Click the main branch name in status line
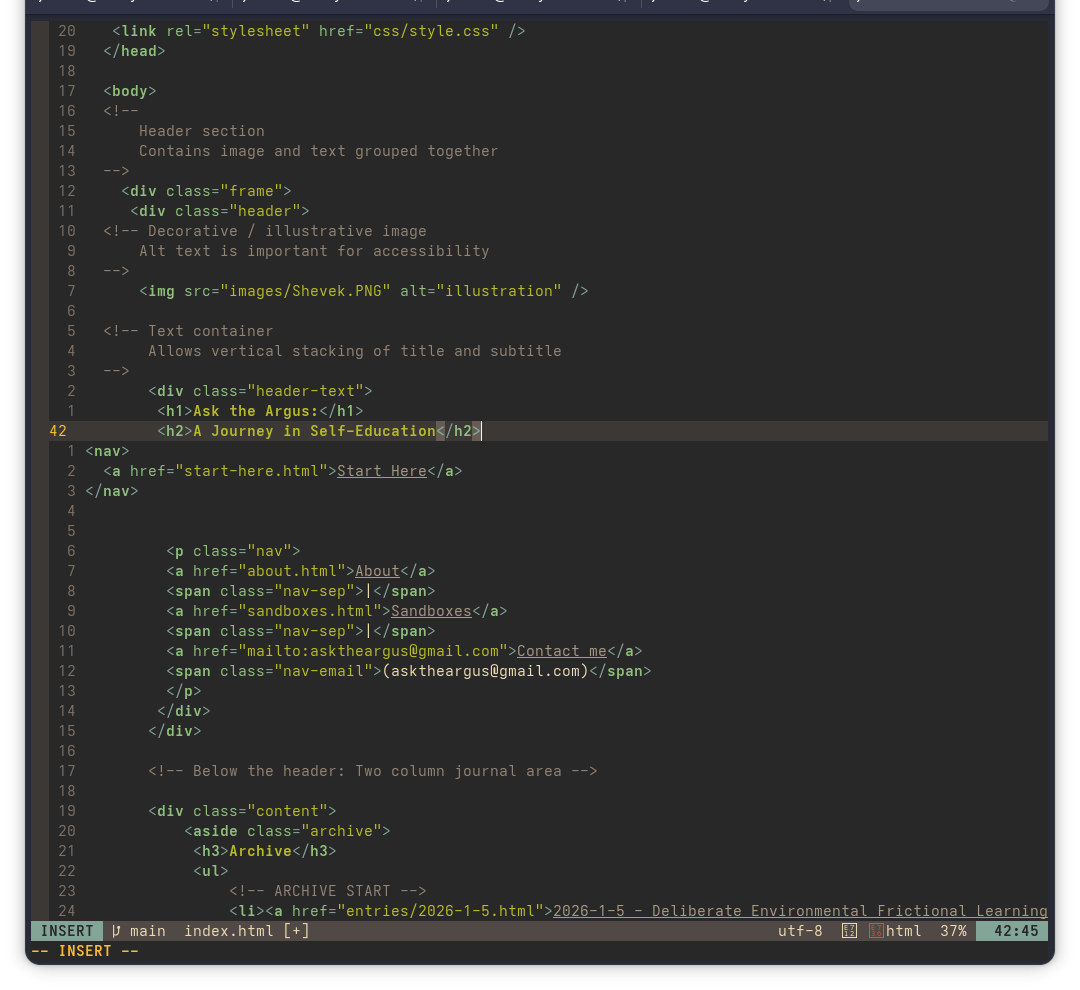Image resolution: width=1080 pixels, height=990 pixels. click(x=148, y=931)
